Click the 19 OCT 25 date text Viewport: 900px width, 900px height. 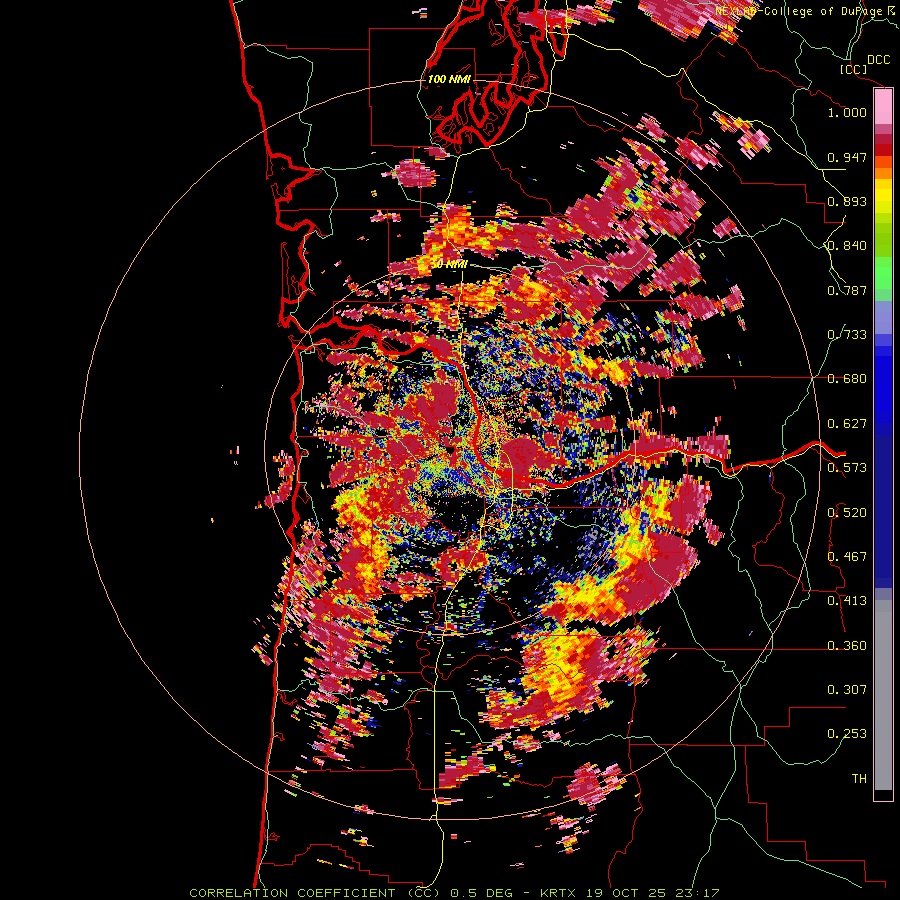(x=626, y=893)
